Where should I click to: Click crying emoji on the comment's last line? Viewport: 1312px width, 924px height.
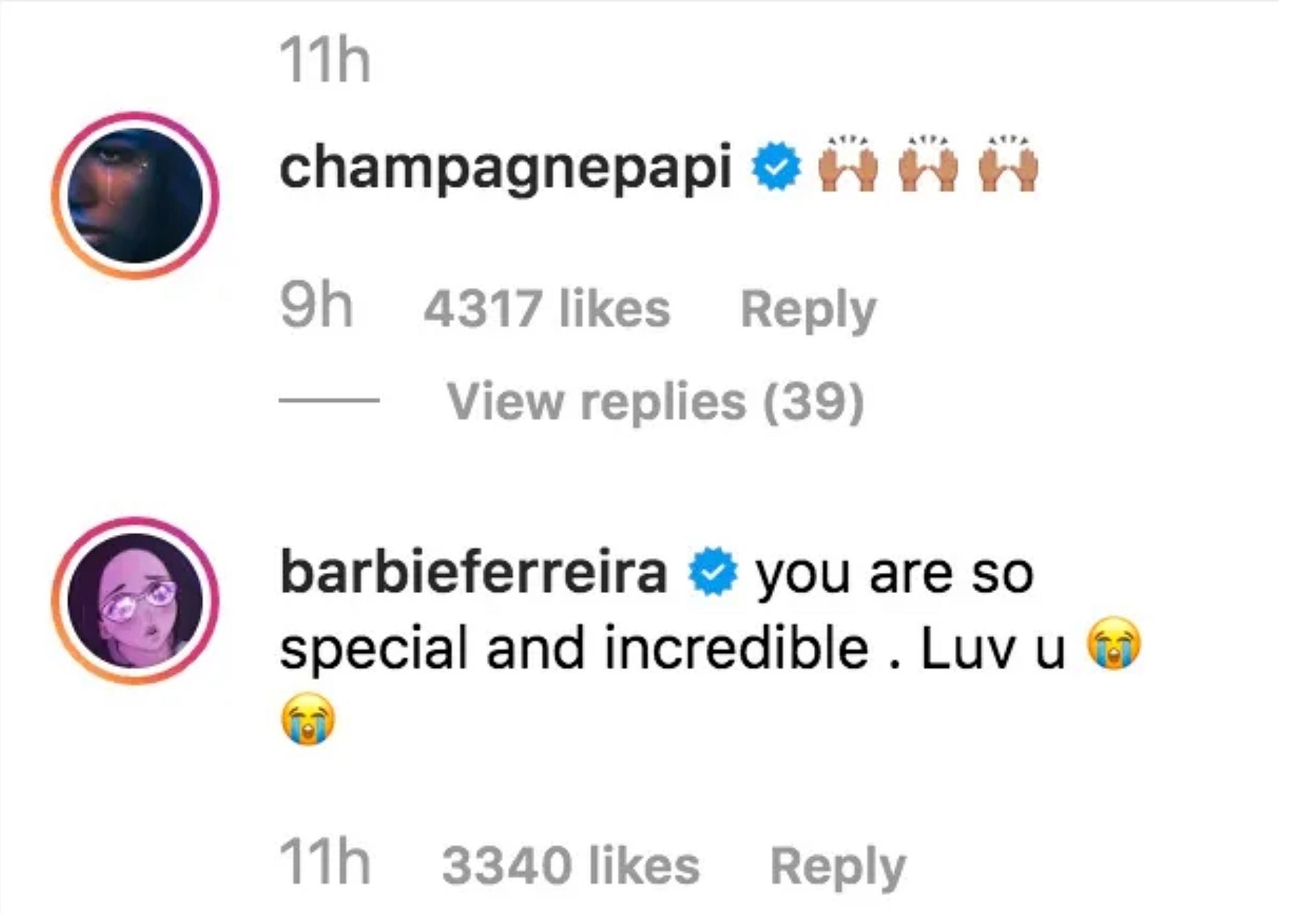click(x=308, y=719)
